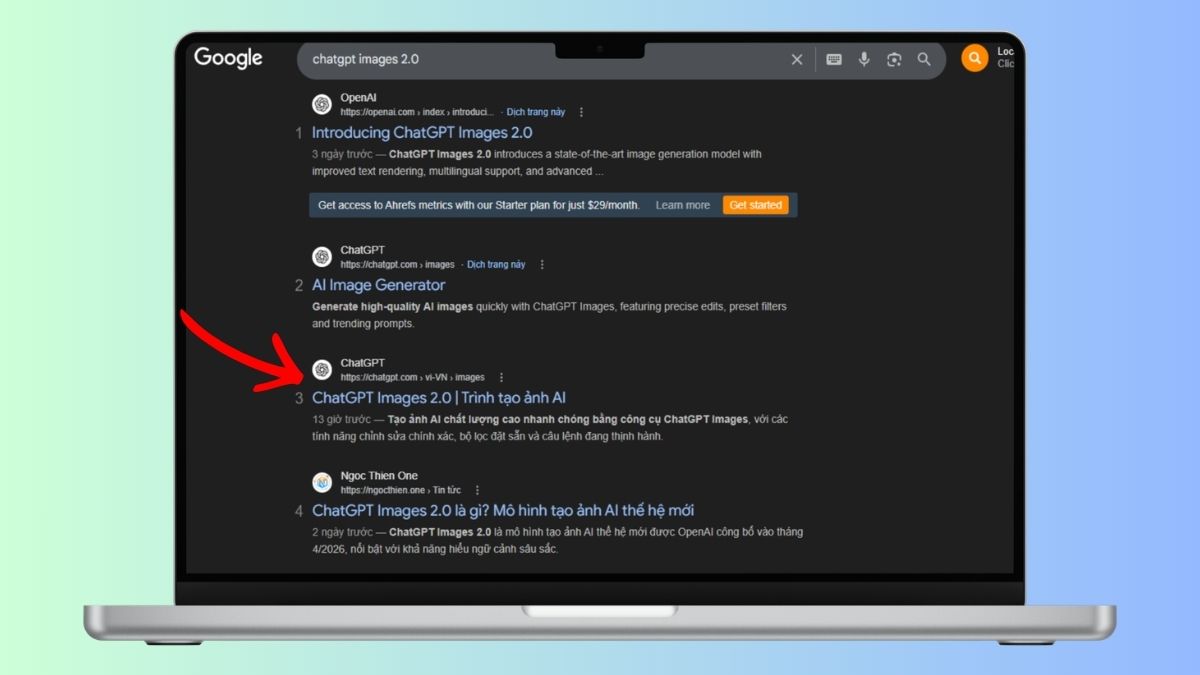
Task: Click Get started on the Ahrefs banner
Action: (x=756, y=204)
